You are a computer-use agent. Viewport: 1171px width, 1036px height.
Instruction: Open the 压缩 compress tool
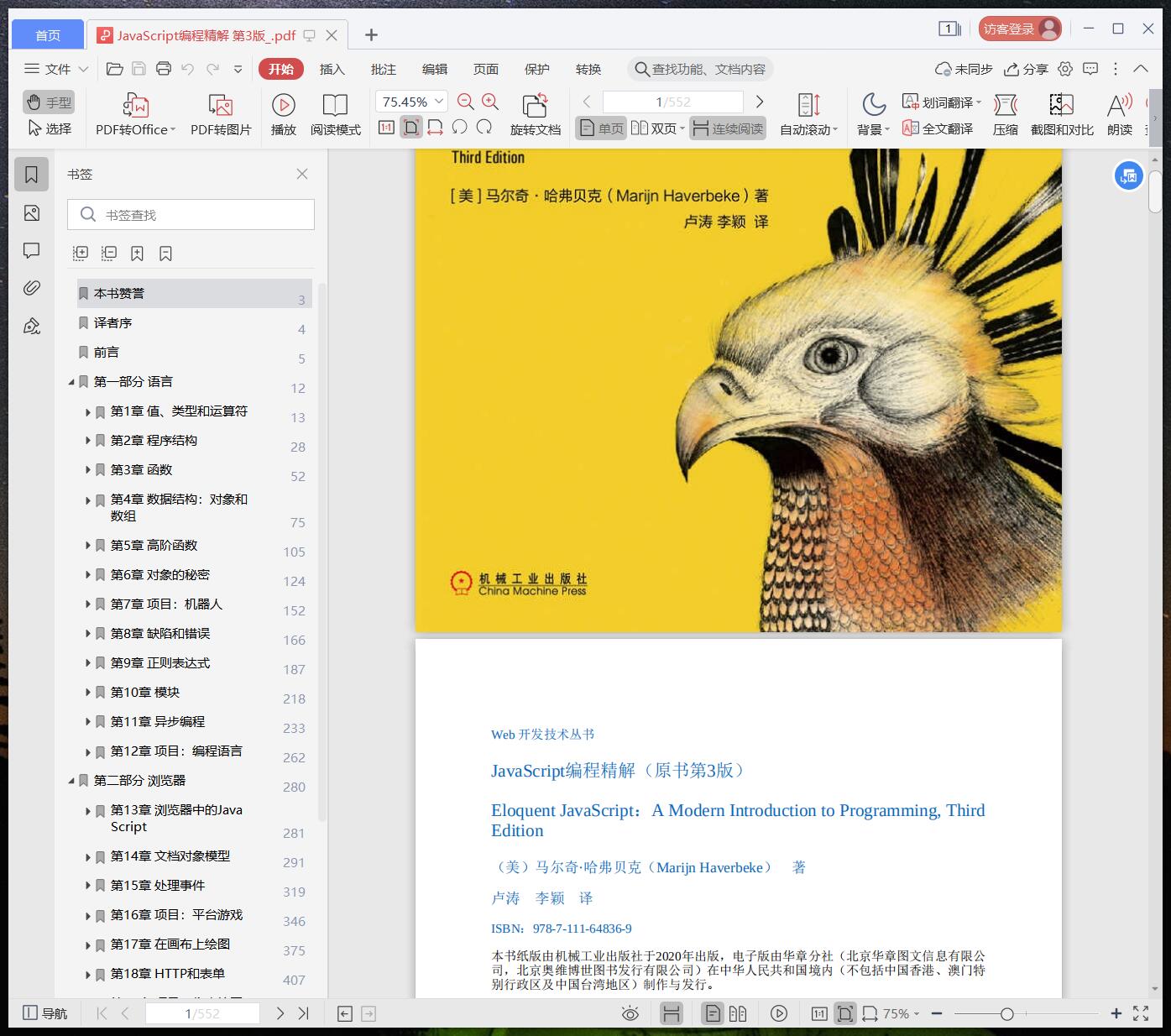1006,114
